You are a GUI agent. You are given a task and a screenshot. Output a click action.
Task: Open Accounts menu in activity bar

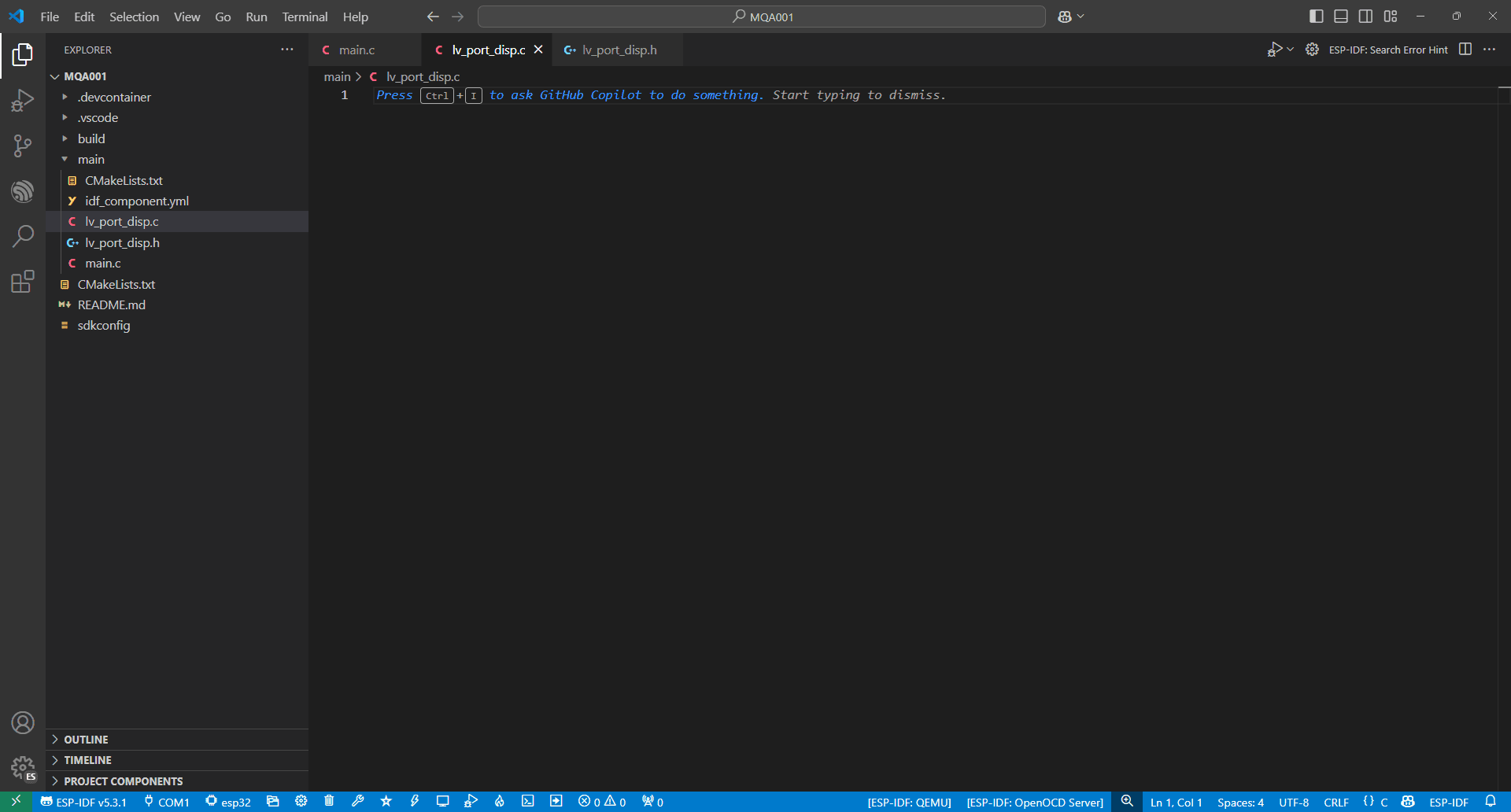tap(23, 722)
